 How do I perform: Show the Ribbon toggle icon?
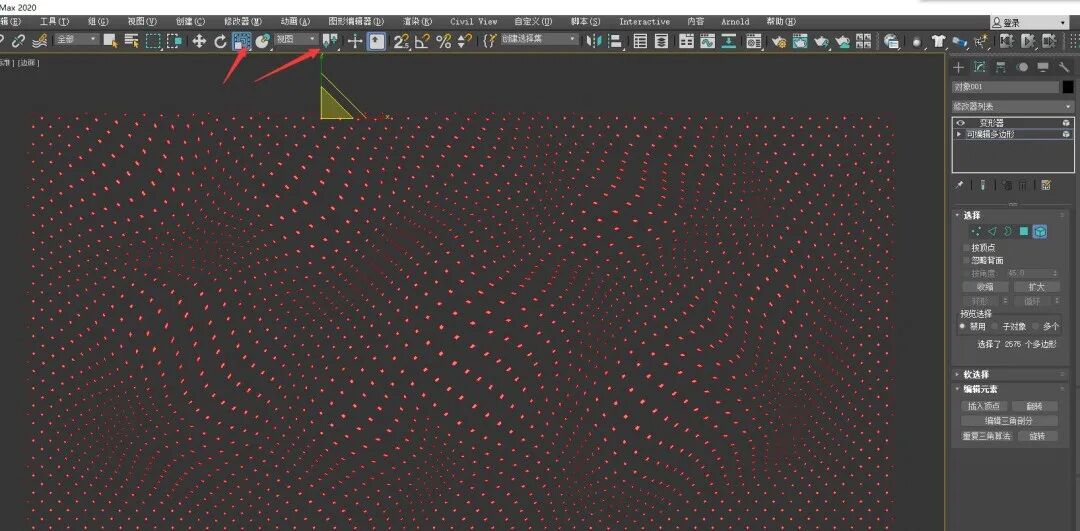(686, 41)
